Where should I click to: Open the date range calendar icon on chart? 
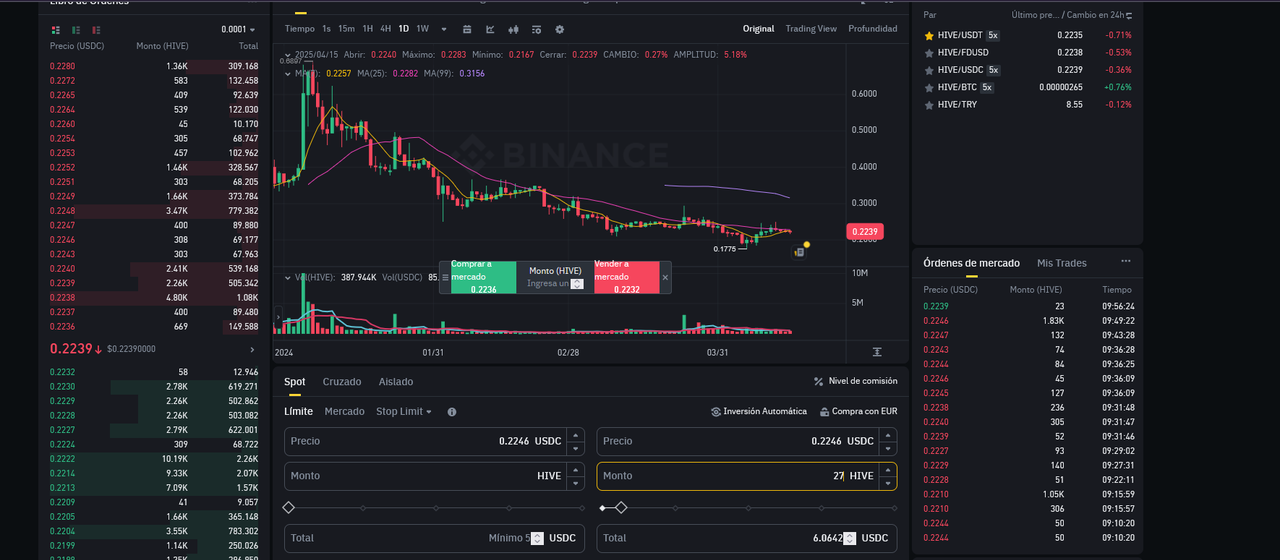(467, 29)
